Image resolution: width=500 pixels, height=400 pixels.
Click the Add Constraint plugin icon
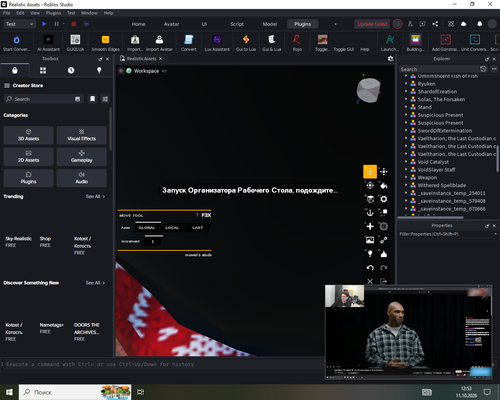tap(446, 40)
